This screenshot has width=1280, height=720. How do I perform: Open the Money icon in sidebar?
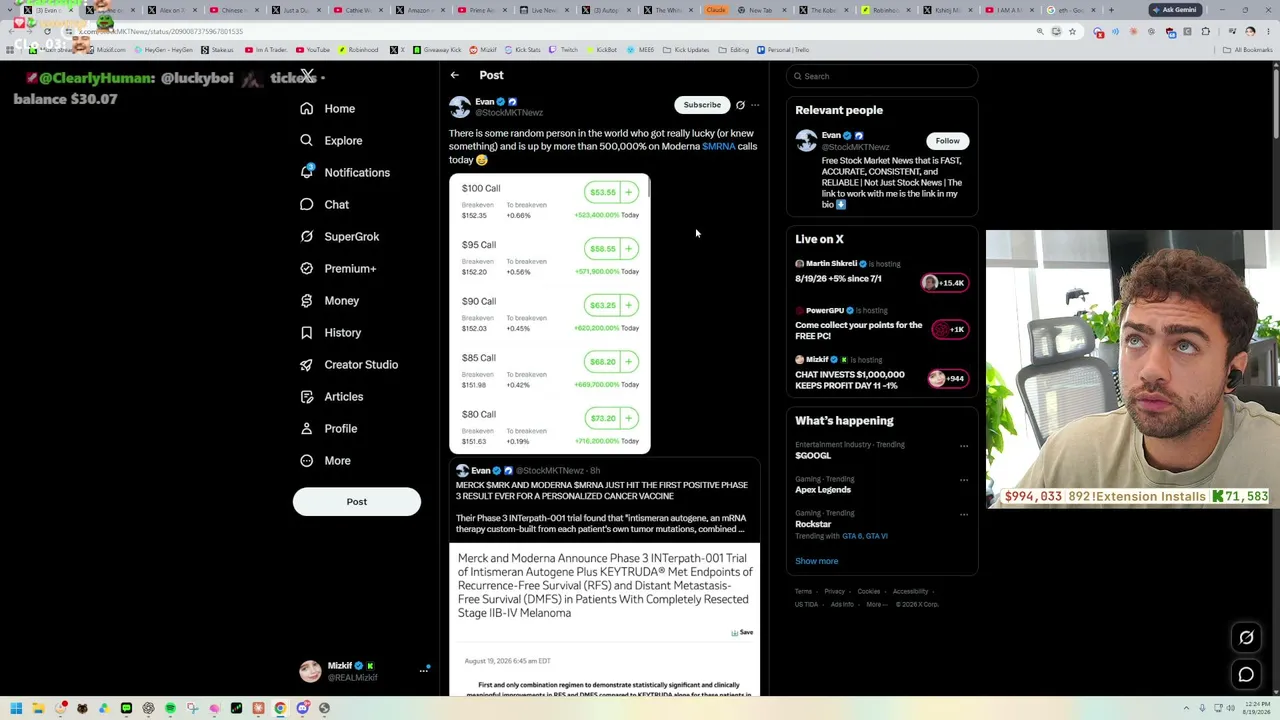coord(307,301)
